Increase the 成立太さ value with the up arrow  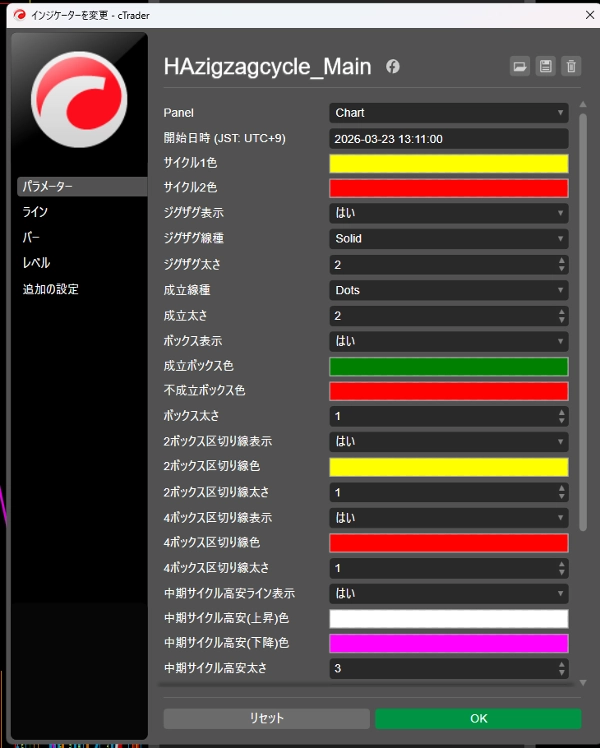561,312
